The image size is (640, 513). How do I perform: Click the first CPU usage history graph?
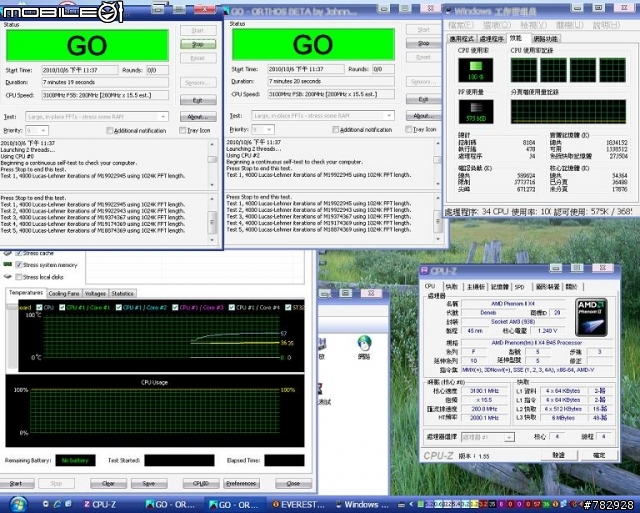pos(524,70)
